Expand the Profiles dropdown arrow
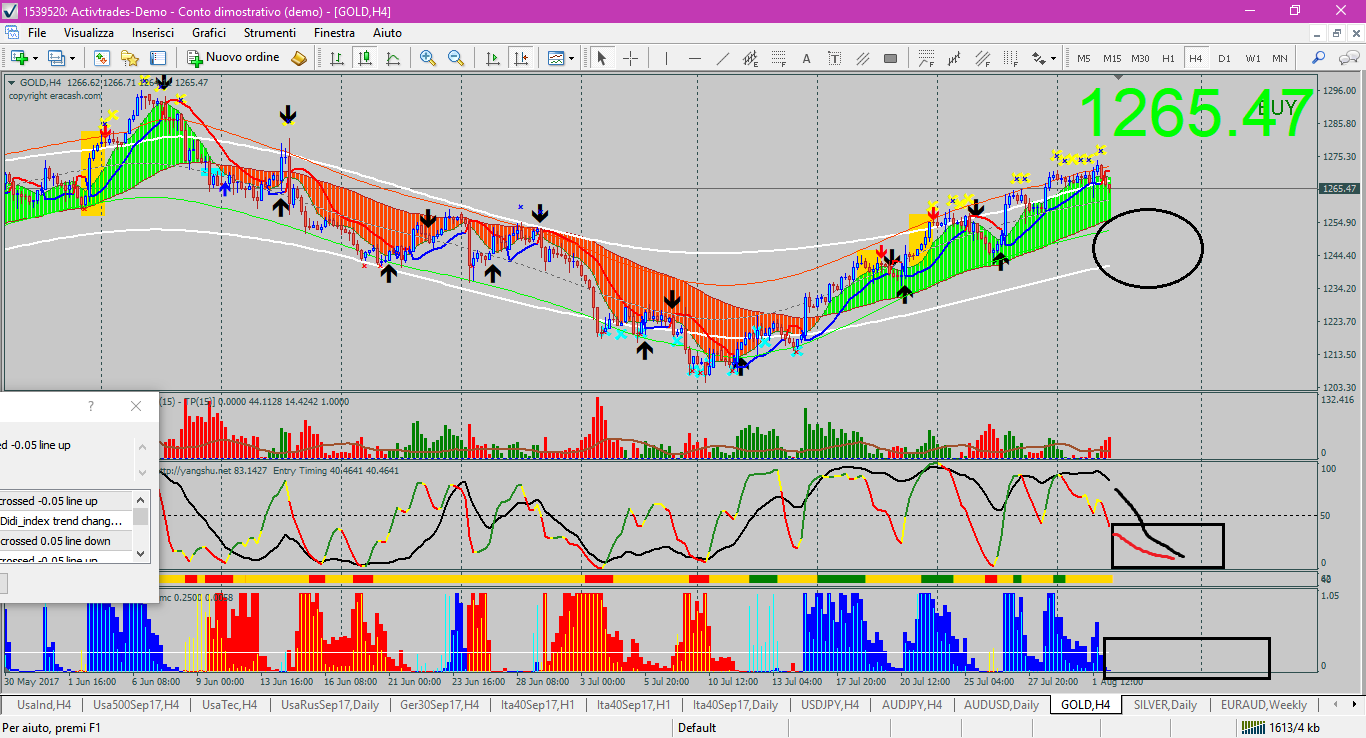 72,58
